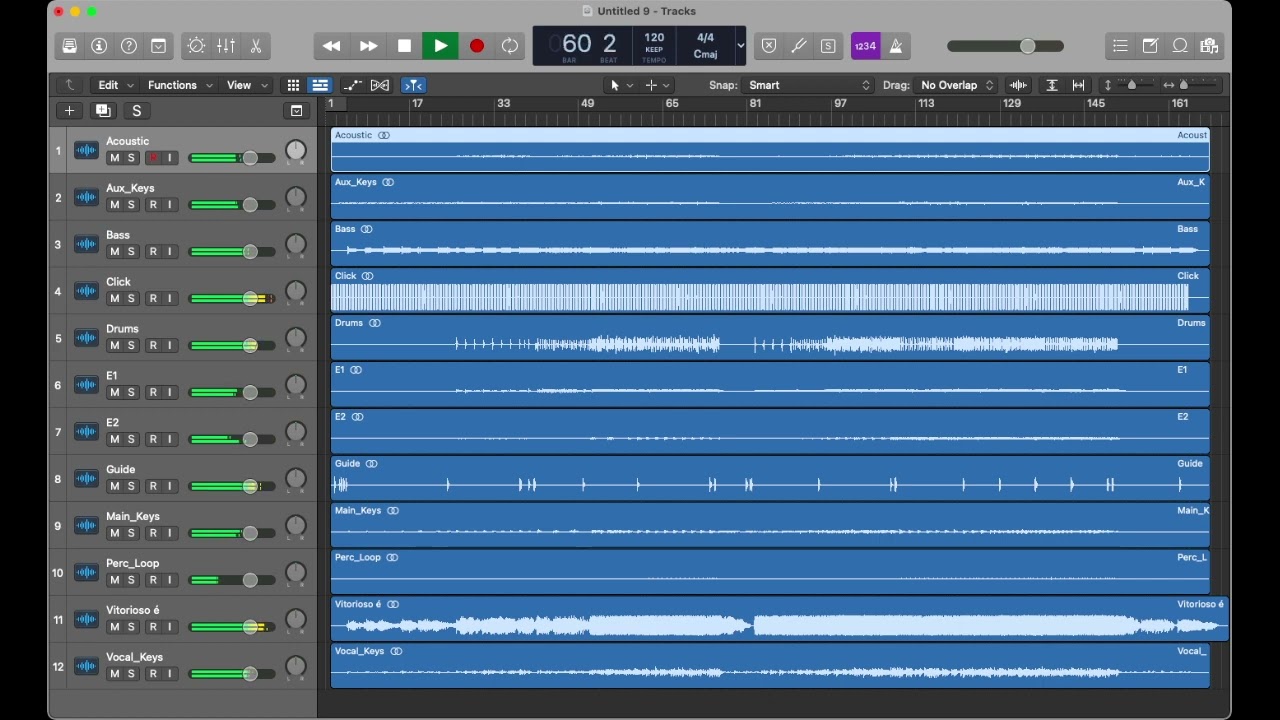Mute the Guide track
The width and height of the screenshot is (1280, 720).
pos(114,487)
